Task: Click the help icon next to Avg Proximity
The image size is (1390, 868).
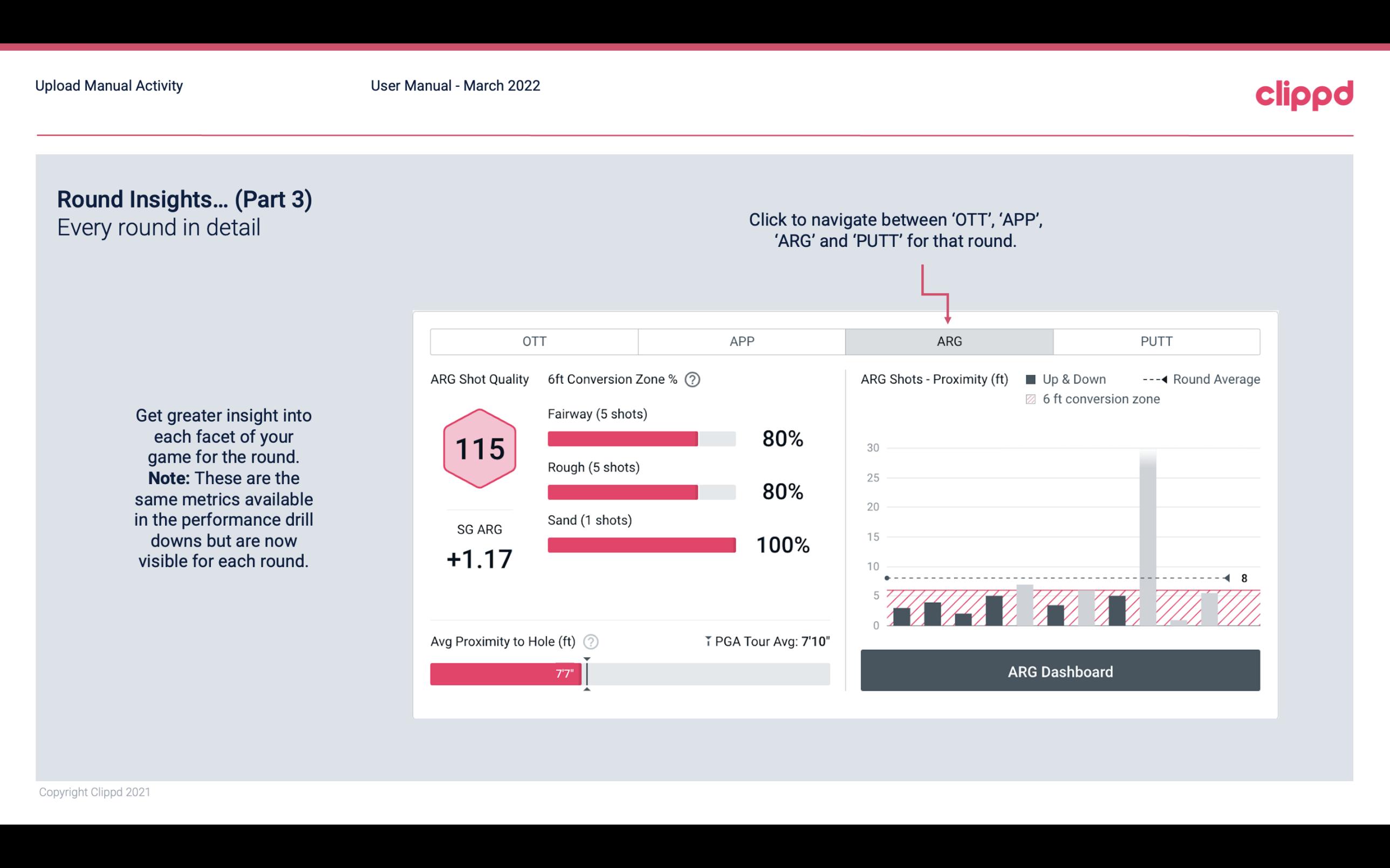Action: tap(591, 641)
